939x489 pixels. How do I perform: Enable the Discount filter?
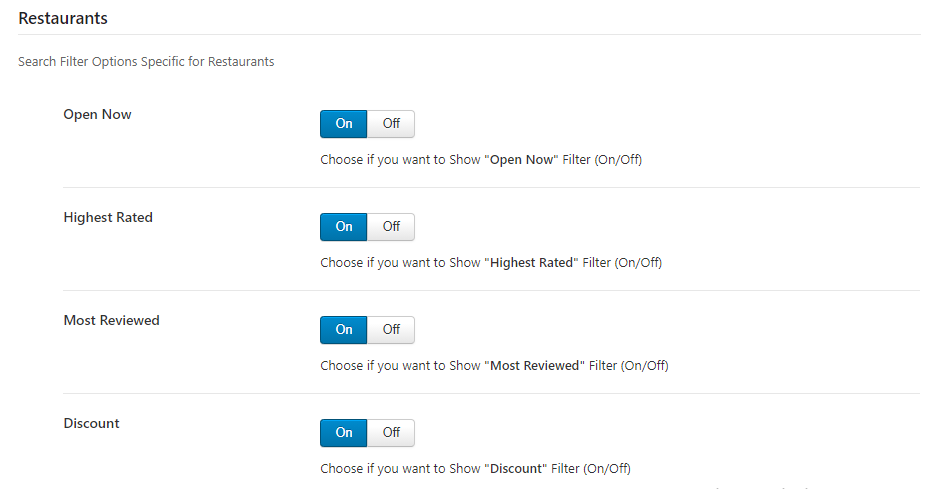coord(344,433)
